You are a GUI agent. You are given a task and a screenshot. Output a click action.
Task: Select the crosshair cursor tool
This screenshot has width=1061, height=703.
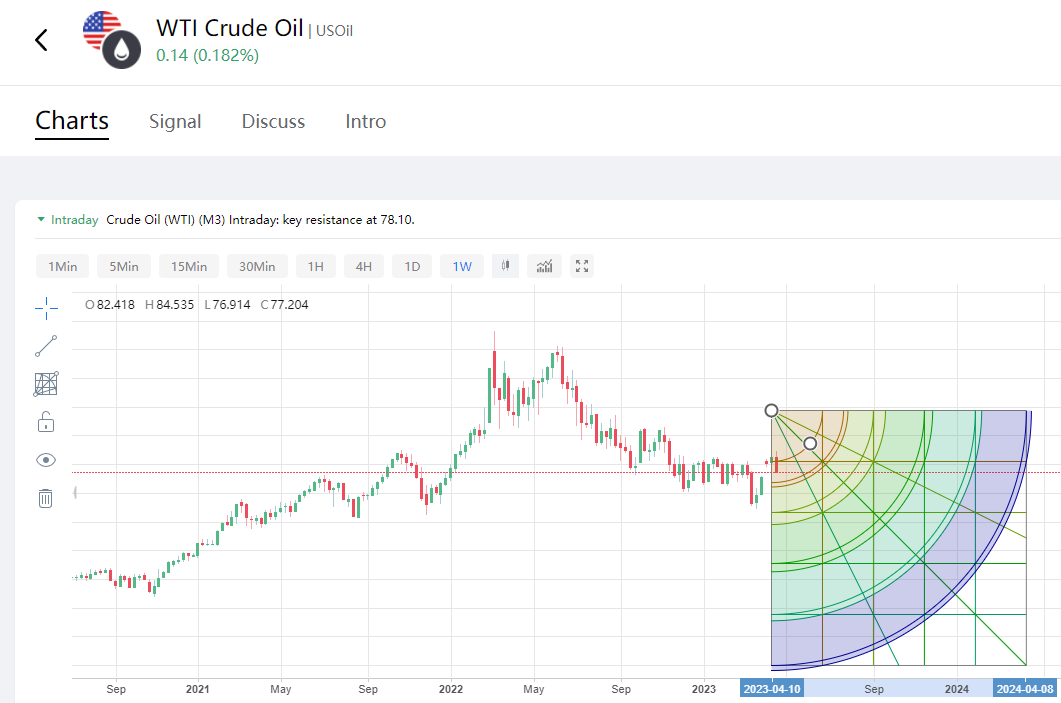(46, 308)
